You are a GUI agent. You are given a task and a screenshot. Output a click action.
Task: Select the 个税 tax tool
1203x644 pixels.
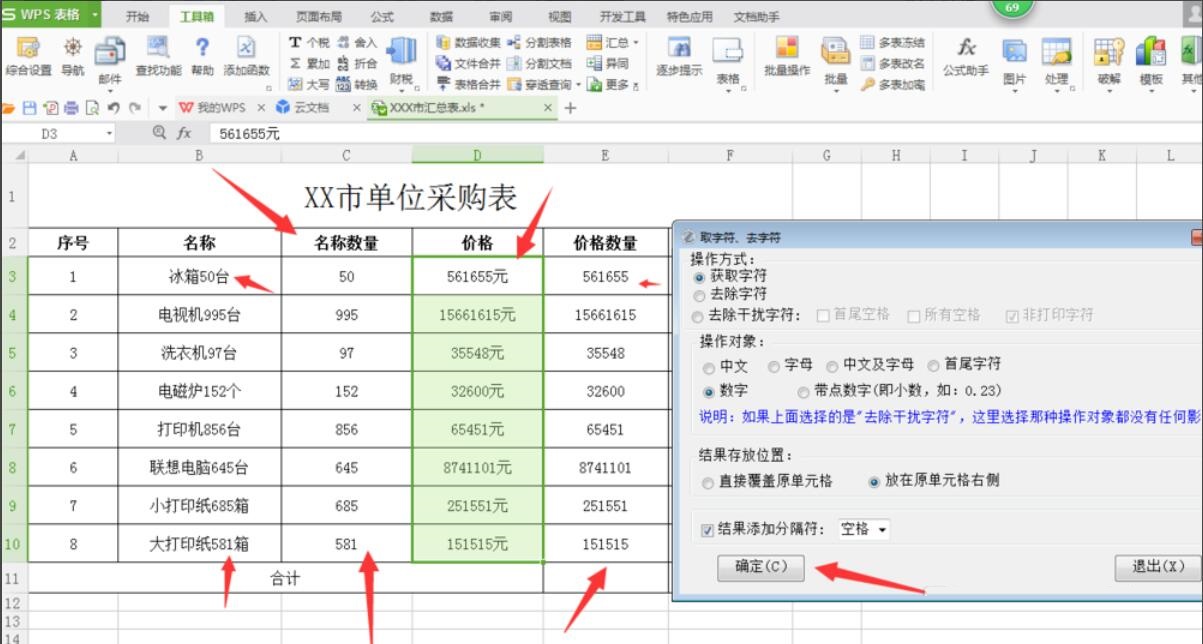point(309,42)
